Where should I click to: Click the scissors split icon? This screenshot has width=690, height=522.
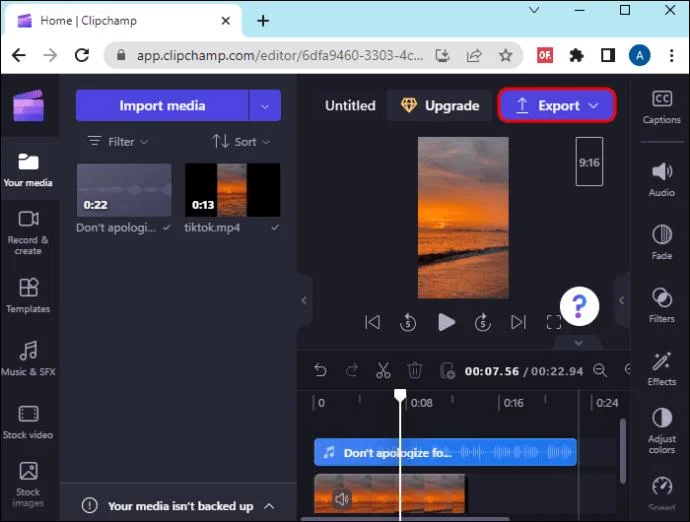tap(383, 371)
